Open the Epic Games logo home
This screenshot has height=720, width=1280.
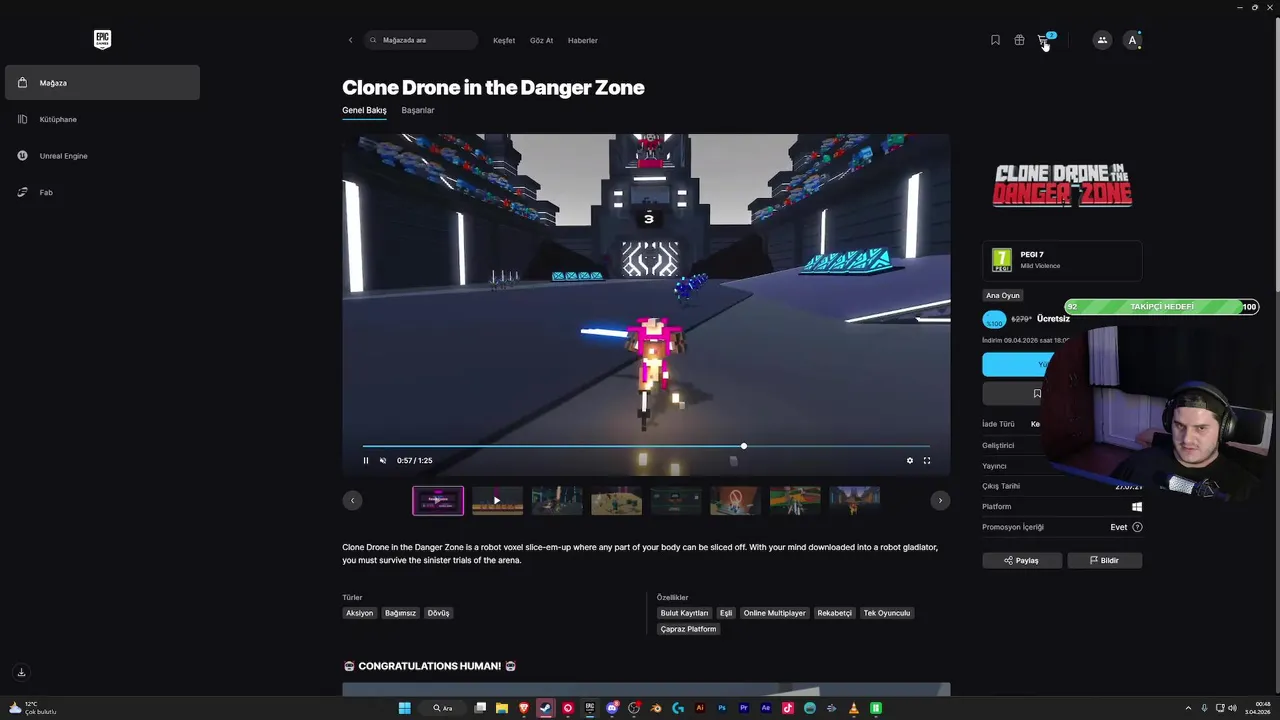102,40
